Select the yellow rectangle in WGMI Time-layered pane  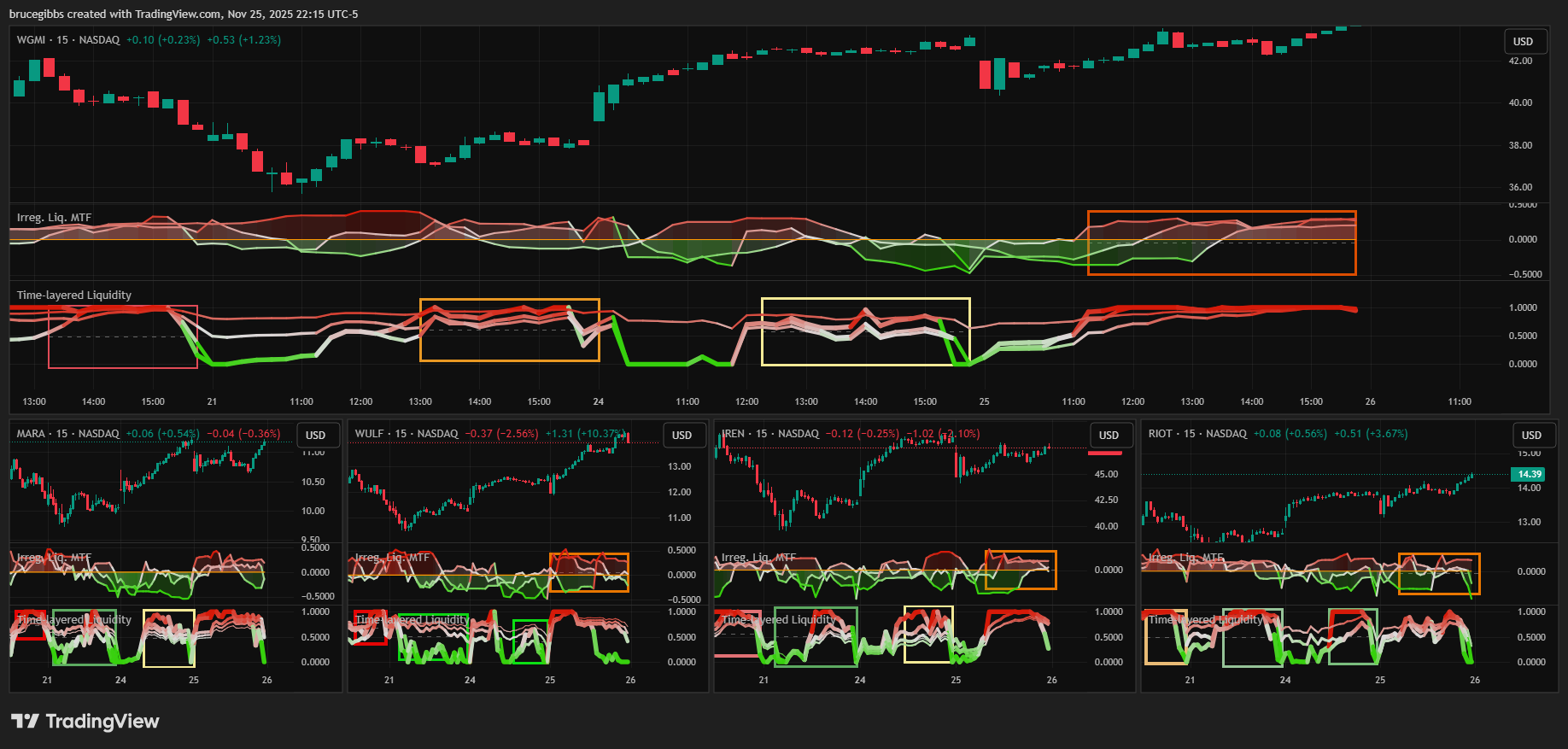(x=865, y=299)
